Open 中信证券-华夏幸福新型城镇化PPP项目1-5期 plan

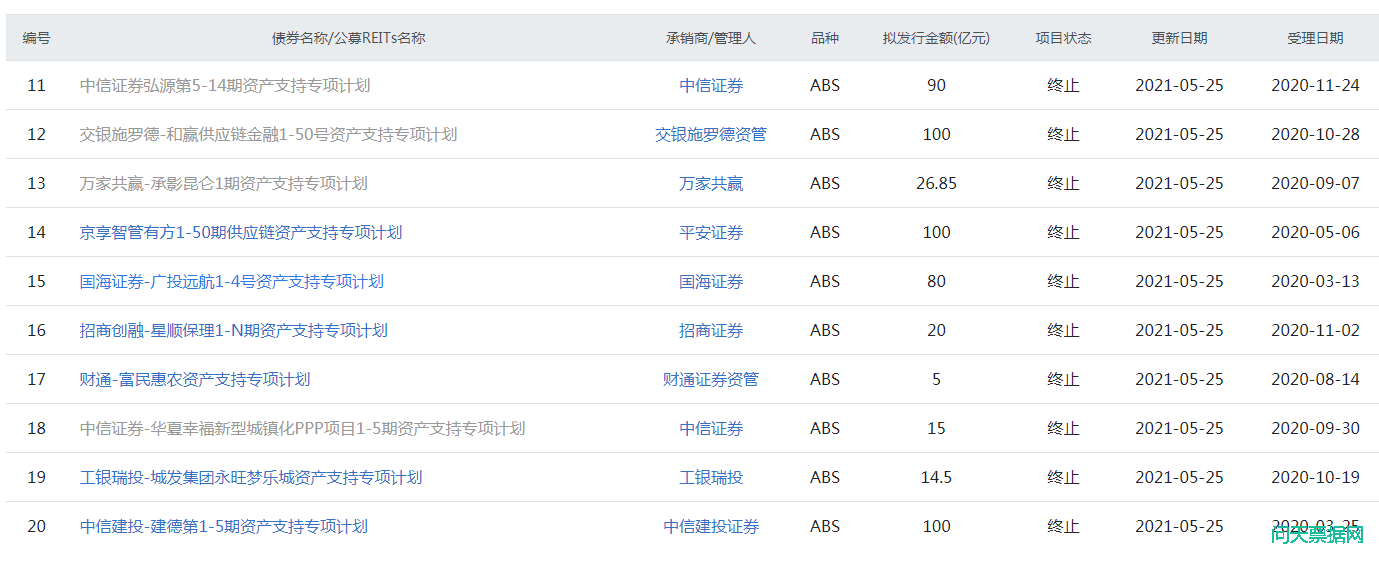coord(303,429)
